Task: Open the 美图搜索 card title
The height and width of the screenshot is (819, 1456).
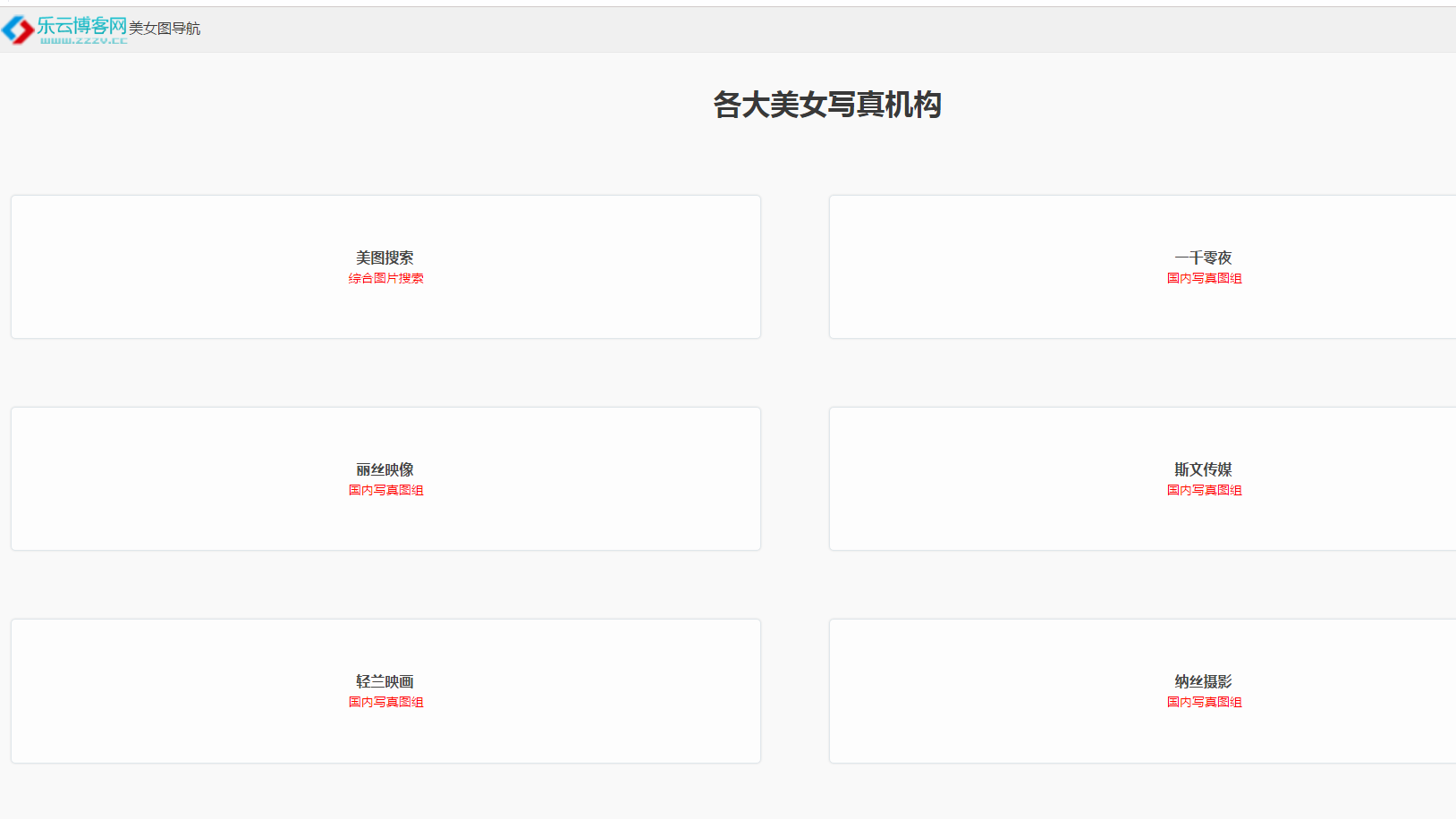Action: coord(385,258)
